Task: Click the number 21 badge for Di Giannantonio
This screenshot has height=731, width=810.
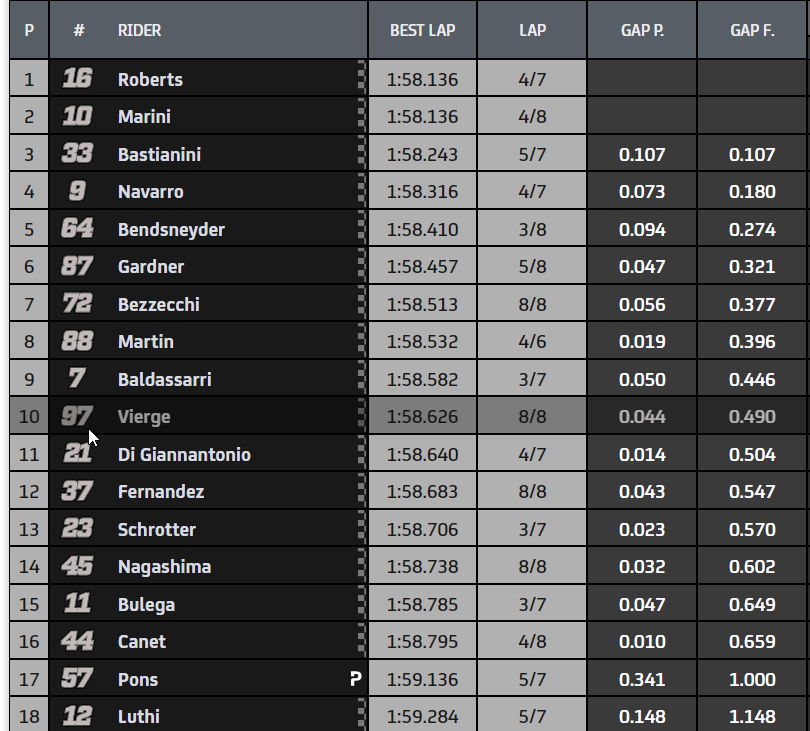Action: tap(77, 454)
